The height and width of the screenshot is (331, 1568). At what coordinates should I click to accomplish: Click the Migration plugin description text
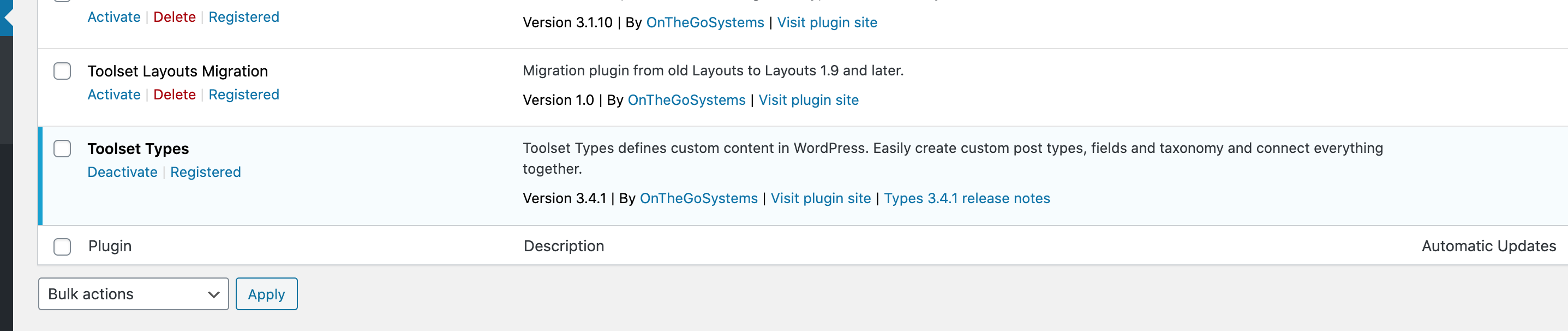(713, 70)
